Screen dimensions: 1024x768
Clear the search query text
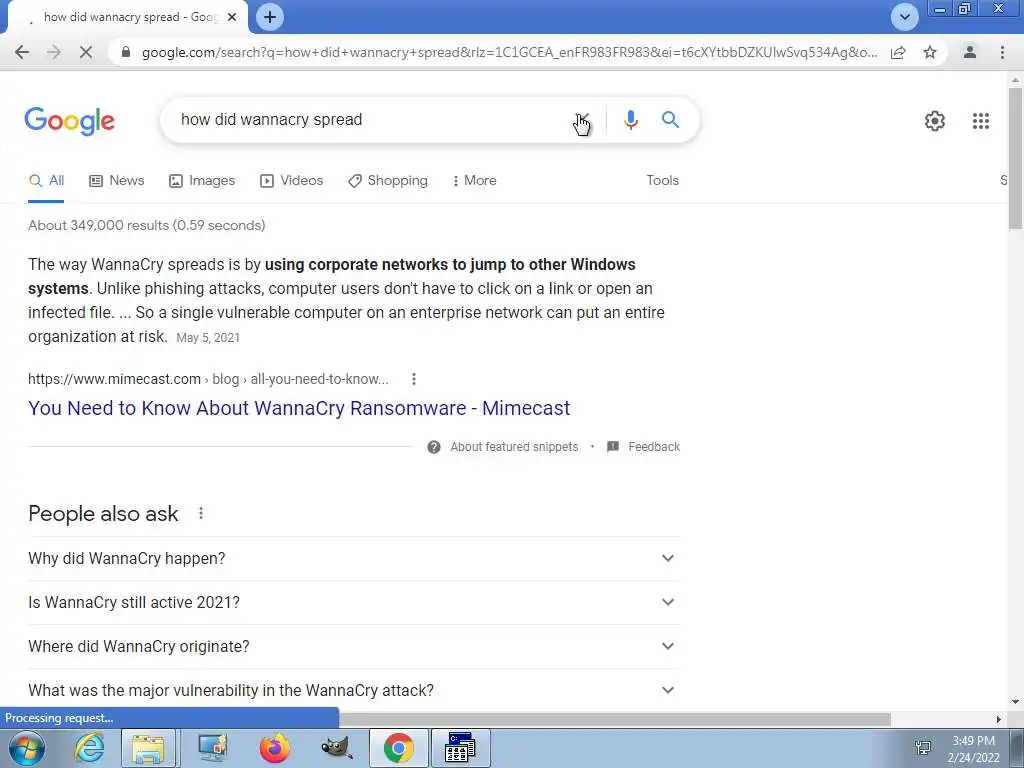[582, 120]
